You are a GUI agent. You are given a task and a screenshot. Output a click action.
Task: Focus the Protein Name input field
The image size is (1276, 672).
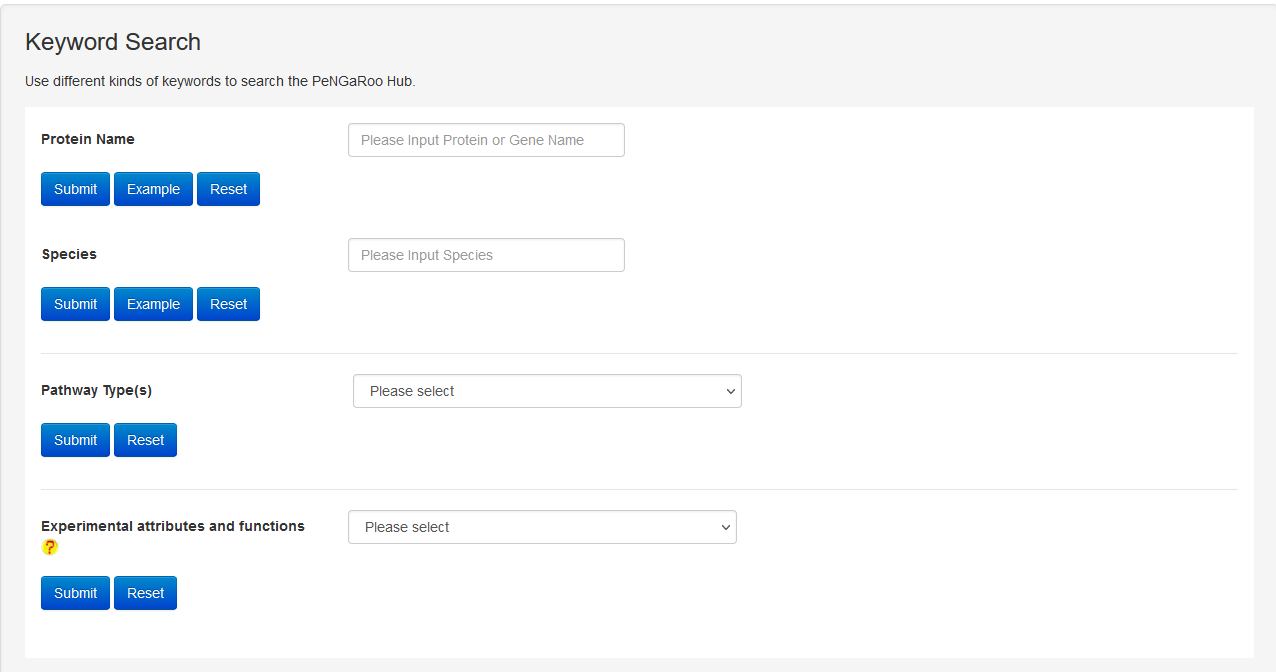point(486,140)
